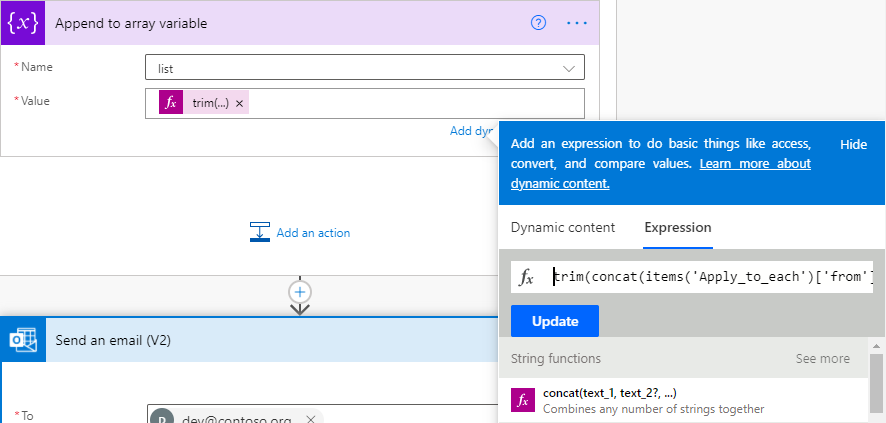Hide the expression panel with Hide
Screen dimensions: 886x423
(853, 144)
